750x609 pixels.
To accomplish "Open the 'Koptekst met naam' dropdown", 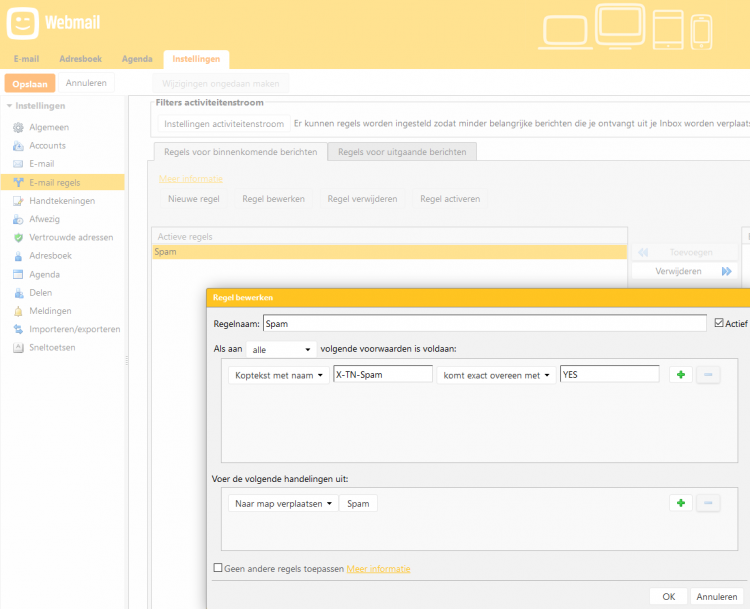I will (x=278, y=374).
